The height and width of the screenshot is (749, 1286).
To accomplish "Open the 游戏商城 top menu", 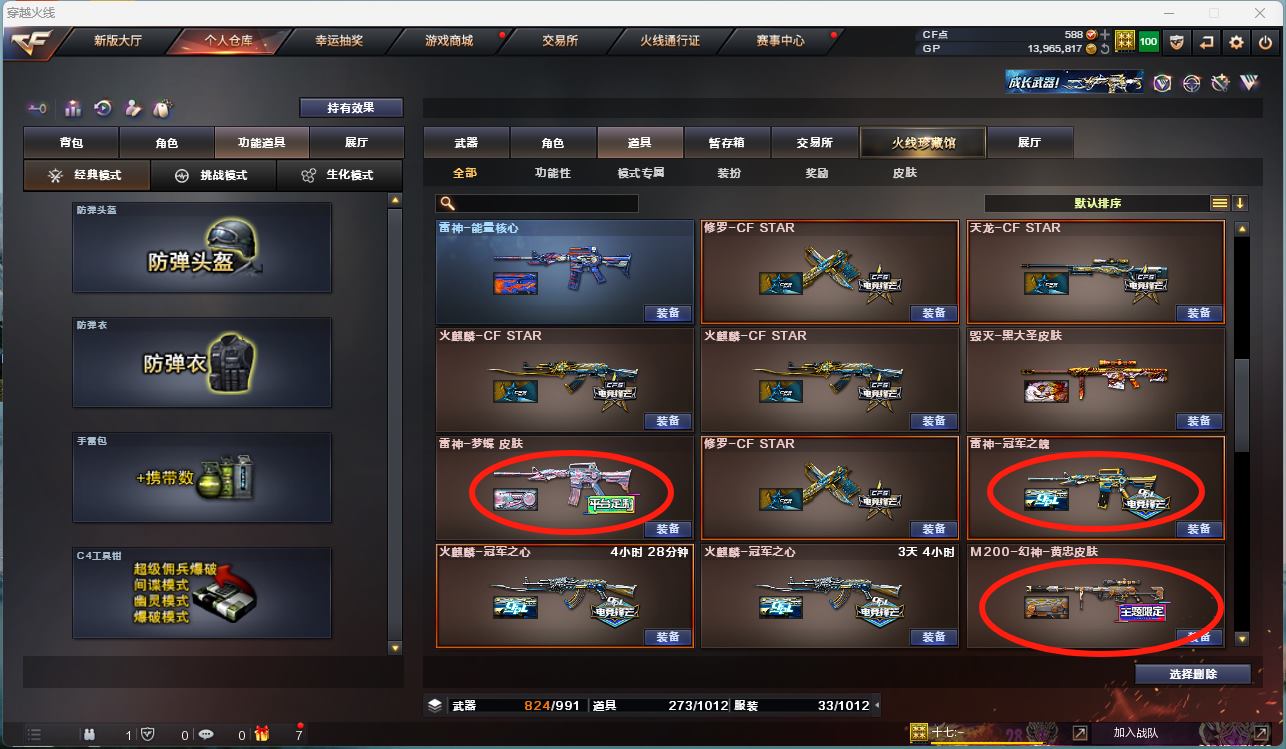I will (449, 41).
